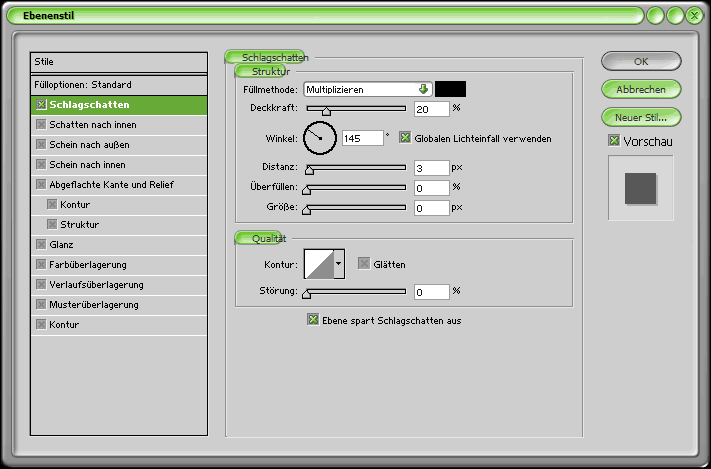Click the black shadow color swatch
This screenshot has height=469, width=711.
click(x=450, y=89)
